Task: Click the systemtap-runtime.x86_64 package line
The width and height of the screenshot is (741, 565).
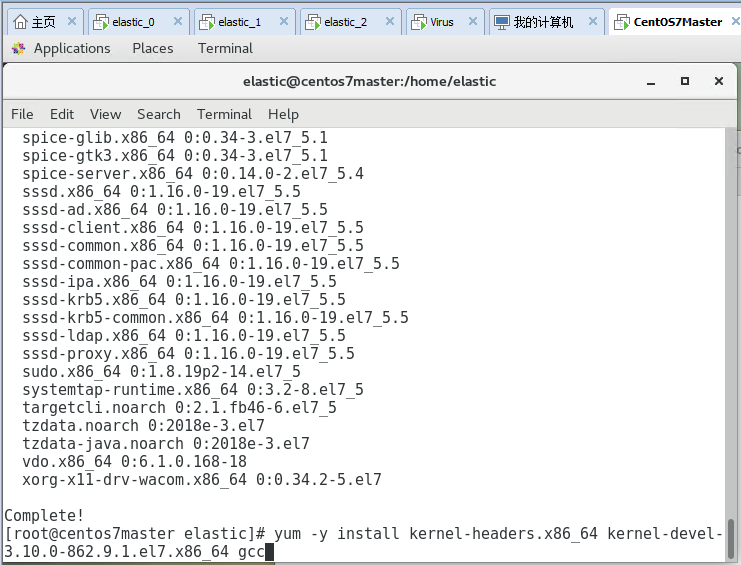Action: point(193,389)
